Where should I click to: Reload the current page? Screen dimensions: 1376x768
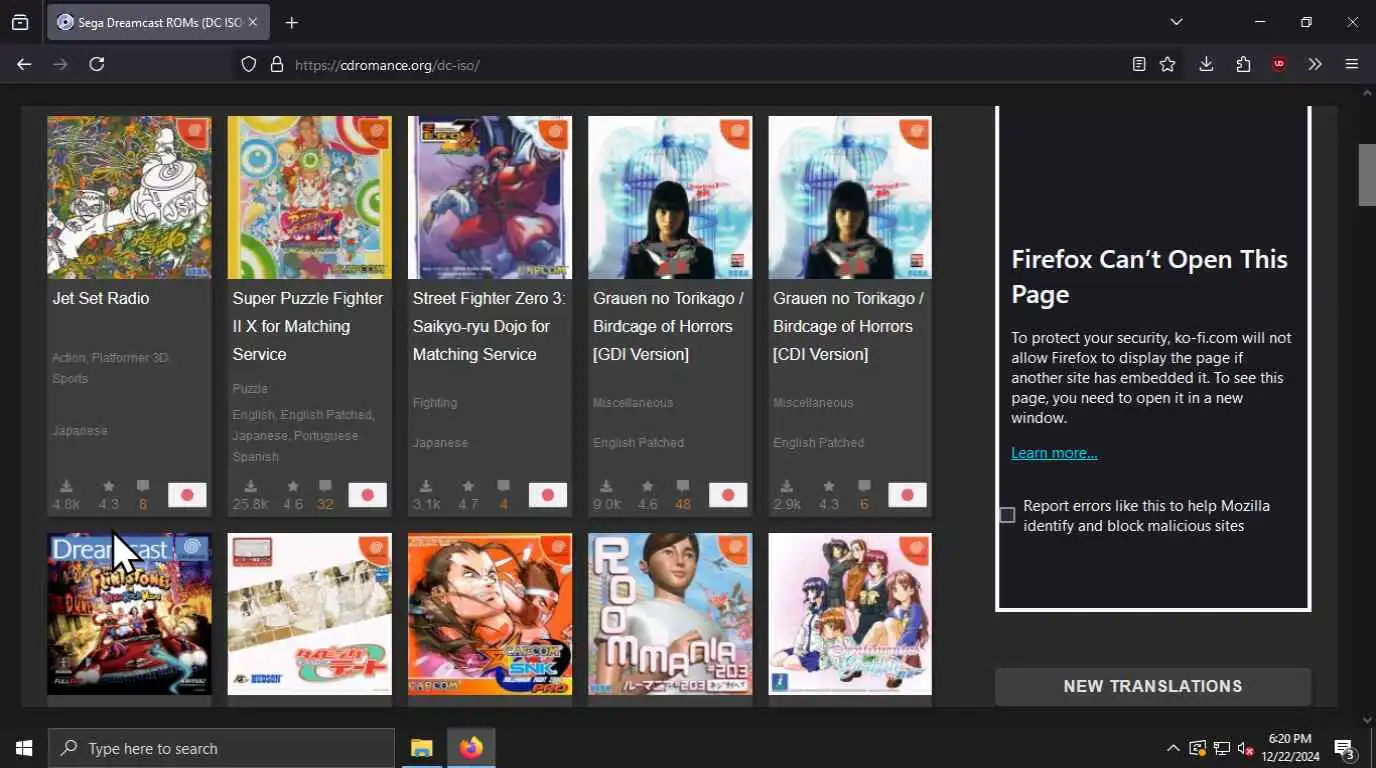97,64
